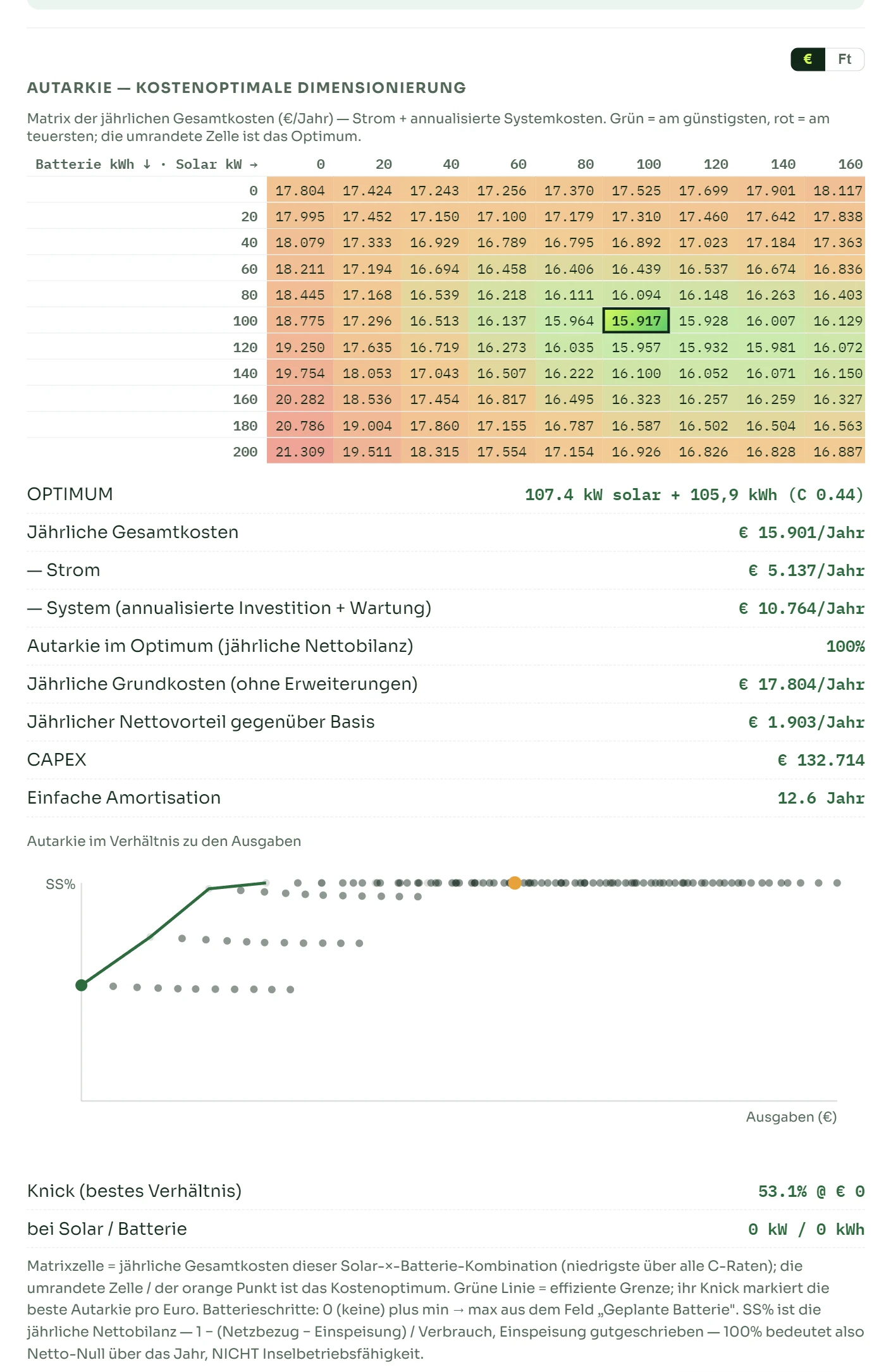Viewport: 879px width, 1372px height.
Task: Switch currency toggle to Euro
Action: click(x=808, y=59)
